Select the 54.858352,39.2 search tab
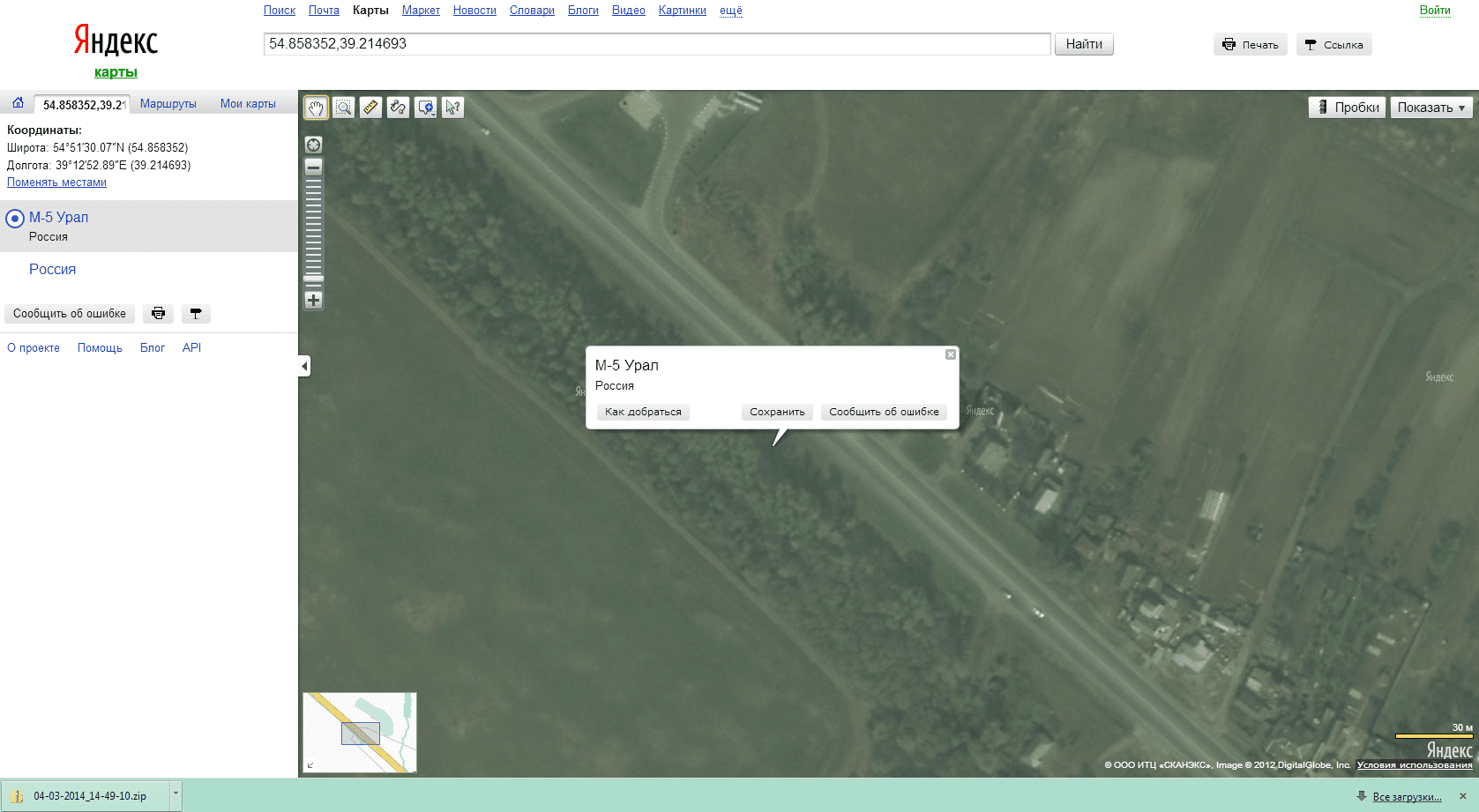 [83, 105]
